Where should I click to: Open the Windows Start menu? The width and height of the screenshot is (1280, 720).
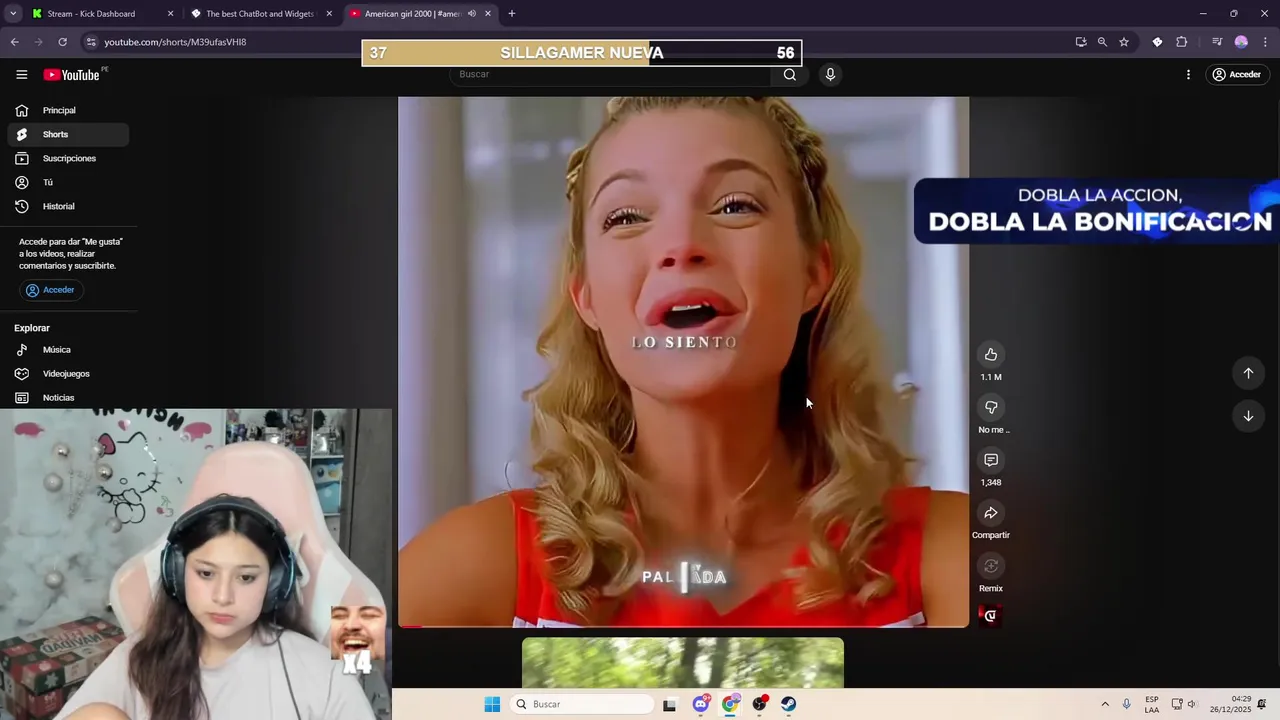492,704
